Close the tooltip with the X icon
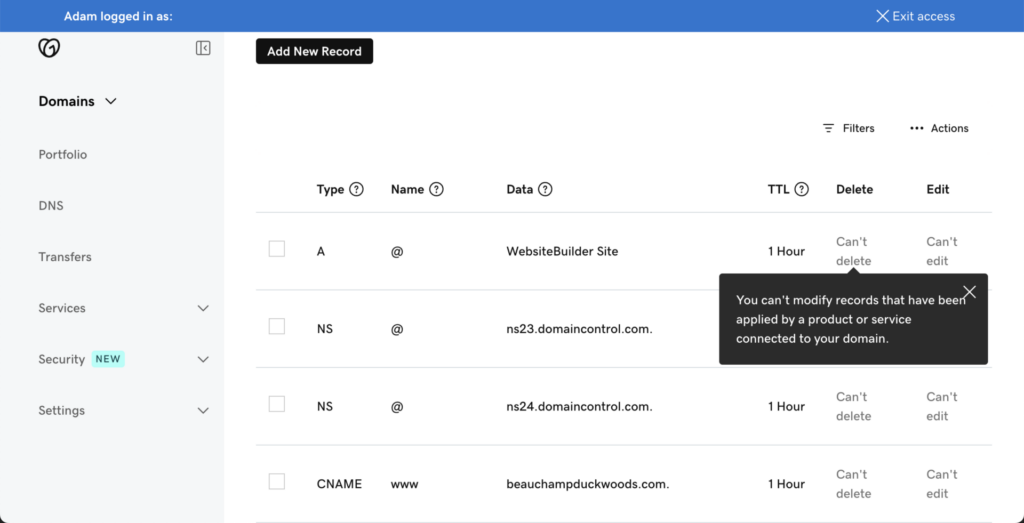 970,292
